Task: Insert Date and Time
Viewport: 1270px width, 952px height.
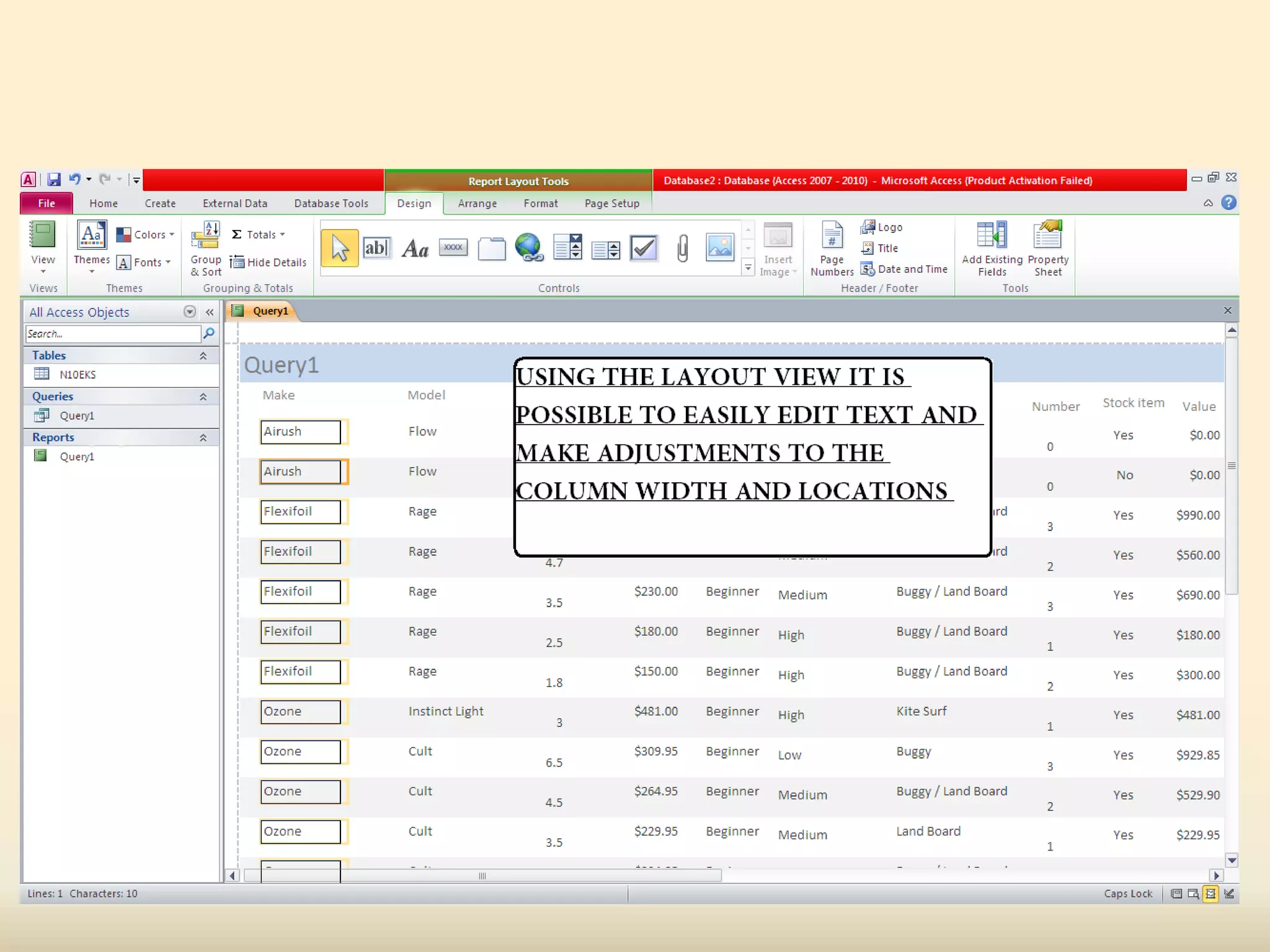Action: tap(904, 269)
